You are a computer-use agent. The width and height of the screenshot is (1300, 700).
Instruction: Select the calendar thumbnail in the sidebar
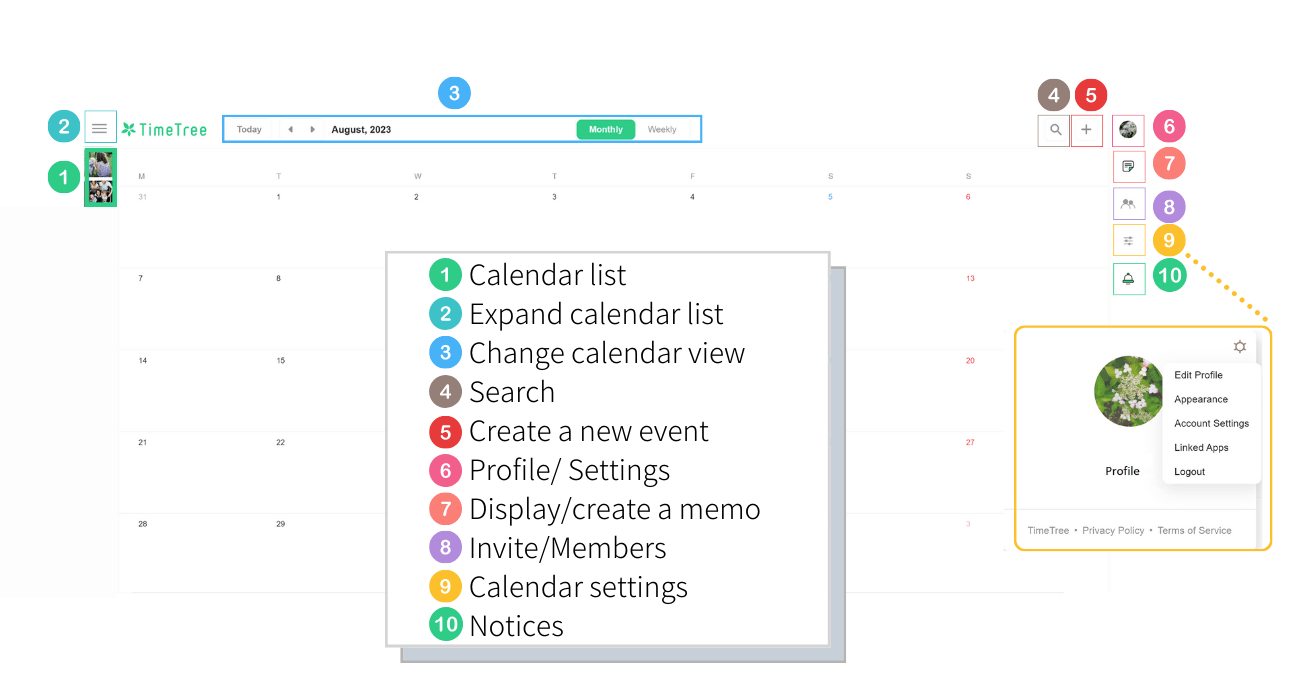pos(100,177)
